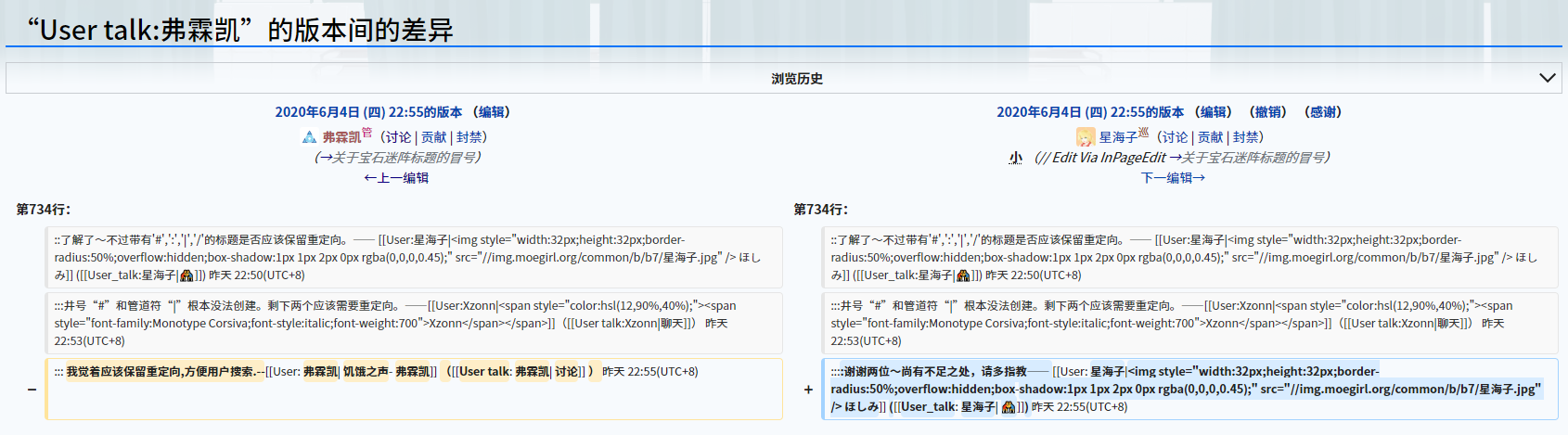Expand the 浏览历史 chevron arrow
1568x435 pixels.
point(1547,78)
